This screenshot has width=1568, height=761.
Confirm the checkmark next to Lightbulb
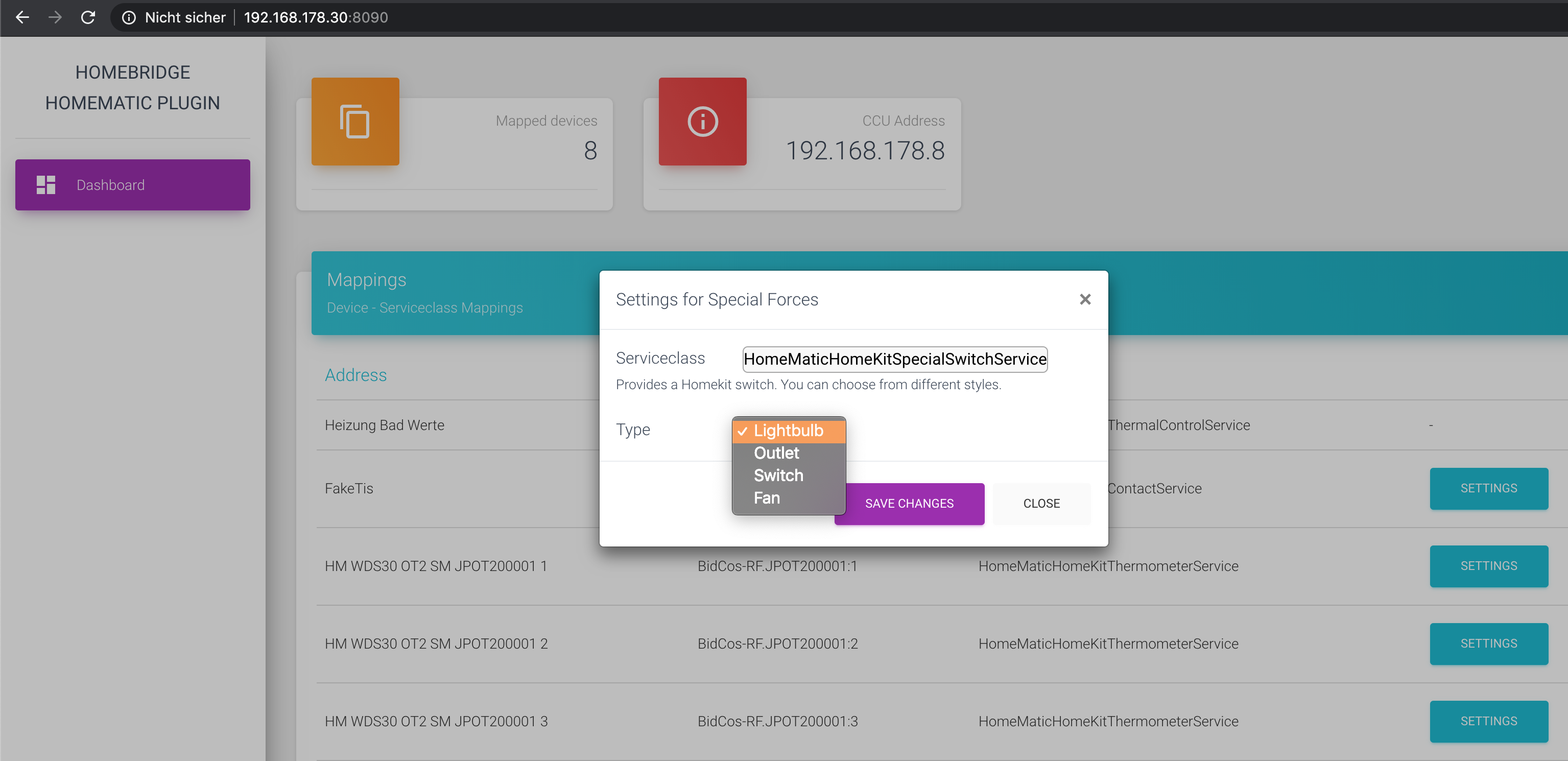pyautogui.click(x=742, y=431)
